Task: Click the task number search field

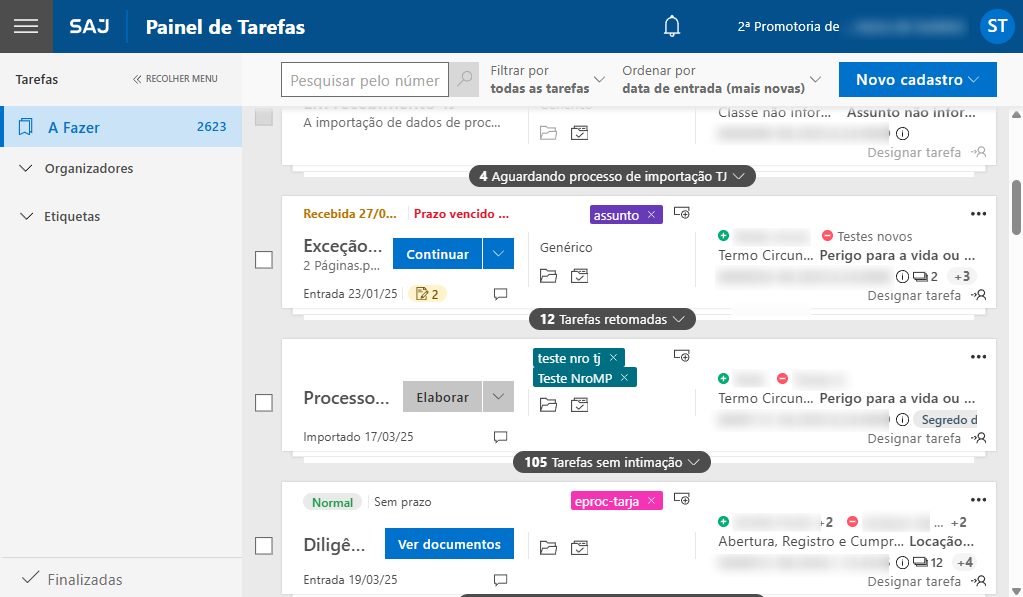Action: [365, 80]
